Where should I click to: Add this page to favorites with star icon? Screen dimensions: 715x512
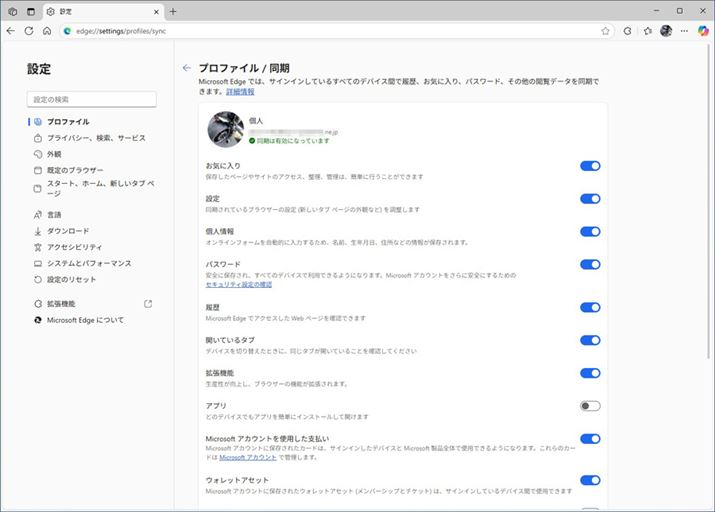605,31
